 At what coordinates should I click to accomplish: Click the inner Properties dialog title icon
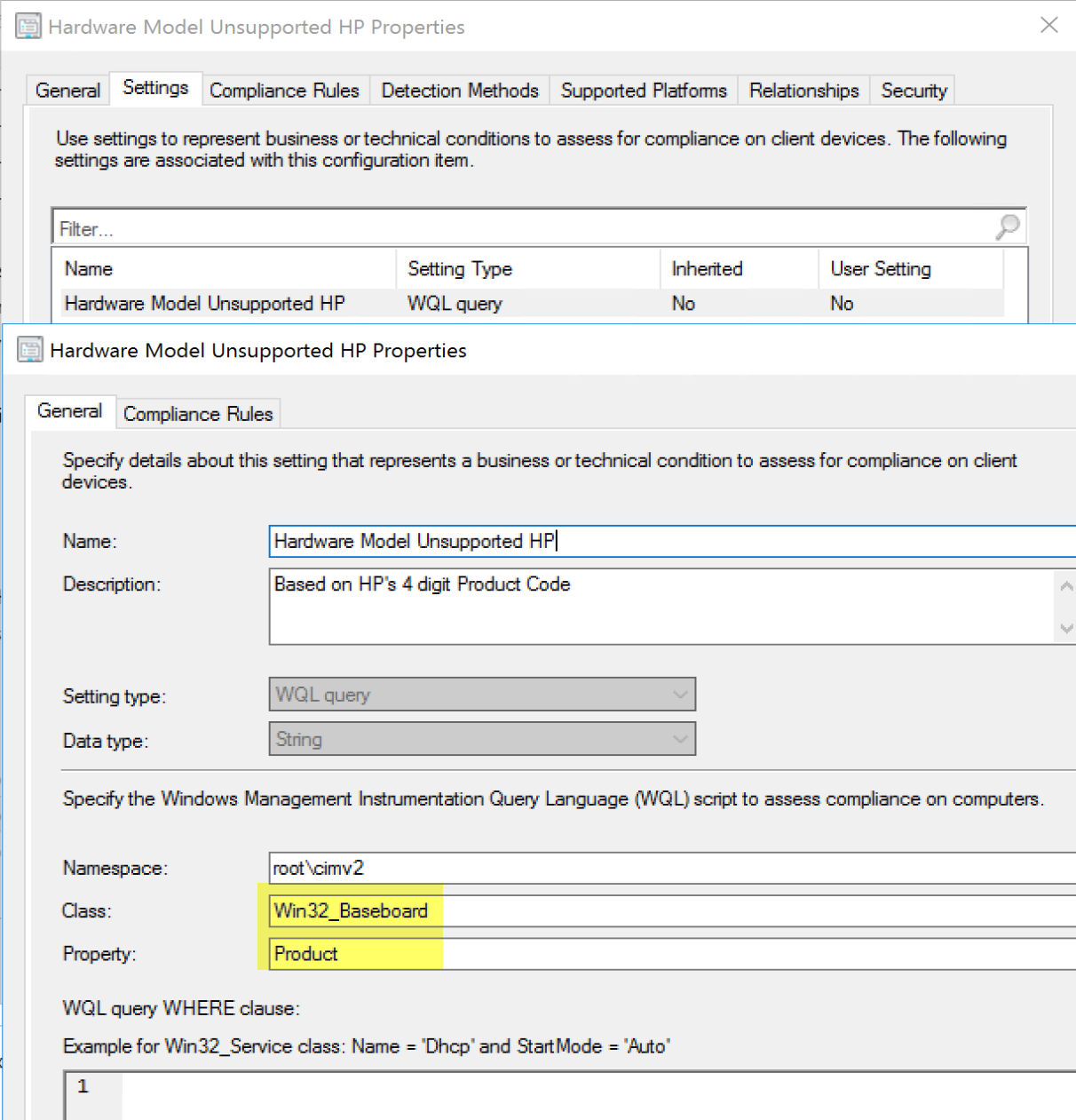30,350
